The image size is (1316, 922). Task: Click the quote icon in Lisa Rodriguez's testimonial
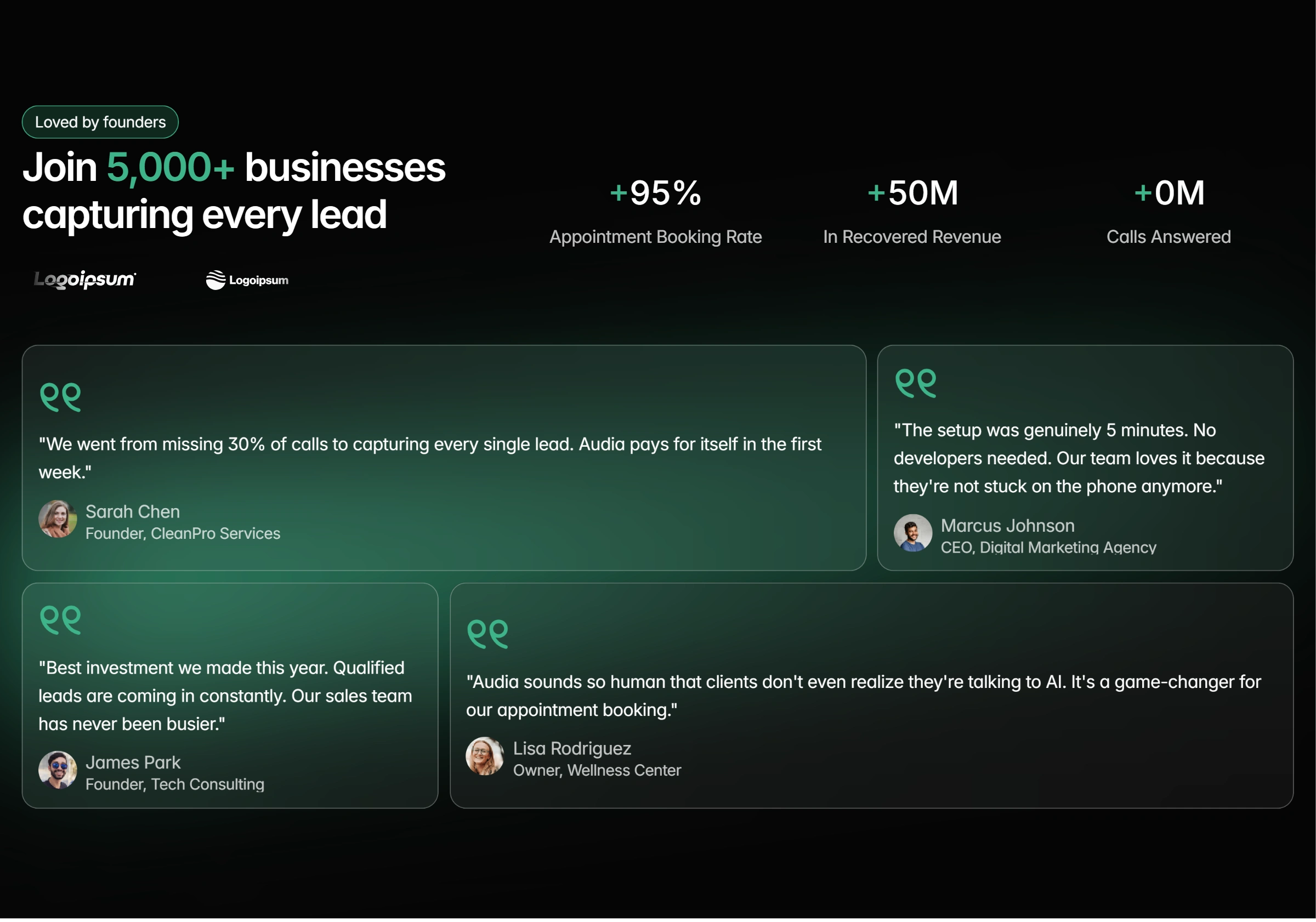pyautogui.click(x=487, y=634)
